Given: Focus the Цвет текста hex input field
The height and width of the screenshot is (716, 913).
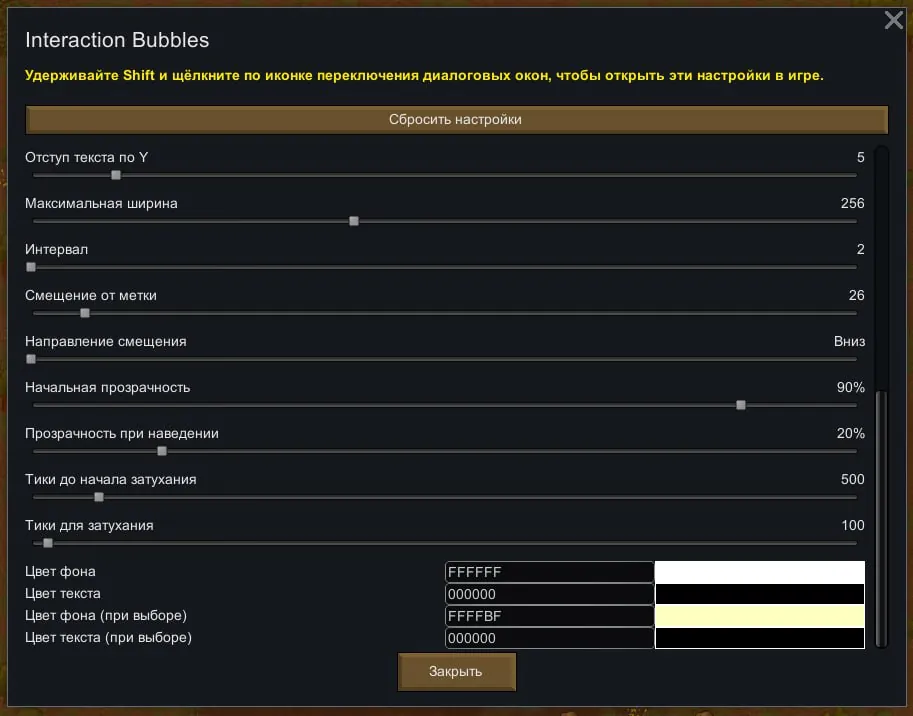Looking at the screenshot, I should pos(549,594).
